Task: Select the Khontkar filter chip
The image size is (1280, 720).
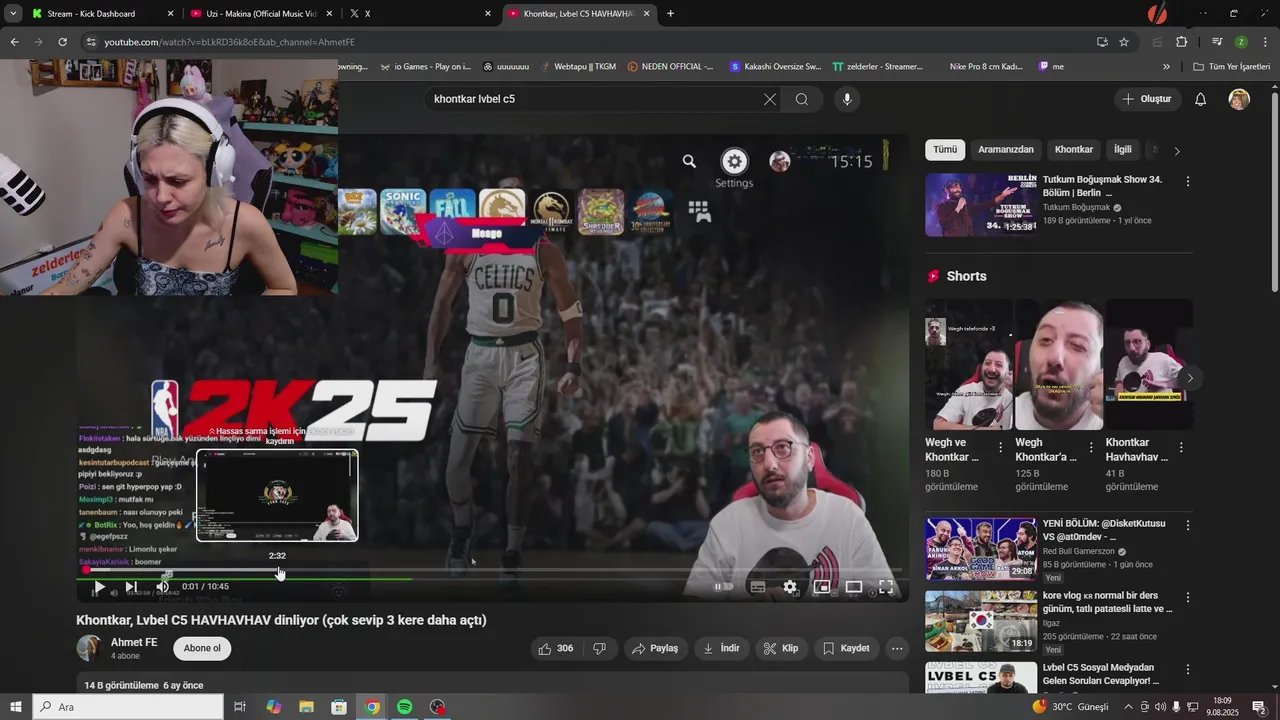Action: tap(1074, 150)
